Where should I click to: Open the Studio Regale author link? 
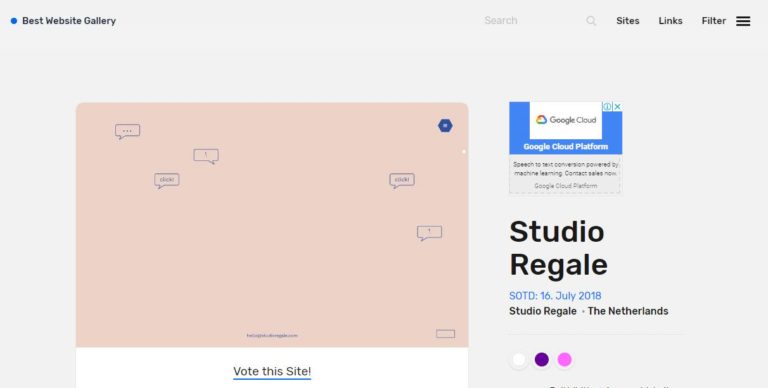[543, 311]
